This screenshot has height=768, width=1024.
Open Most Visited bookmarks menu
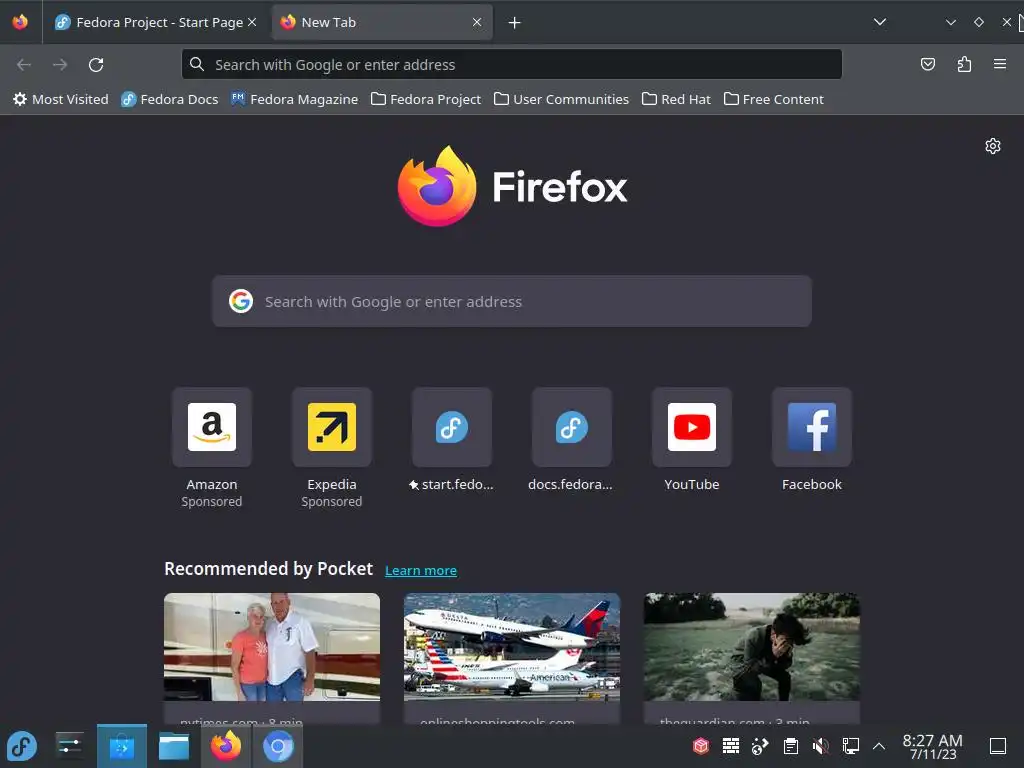pos(61,99)
